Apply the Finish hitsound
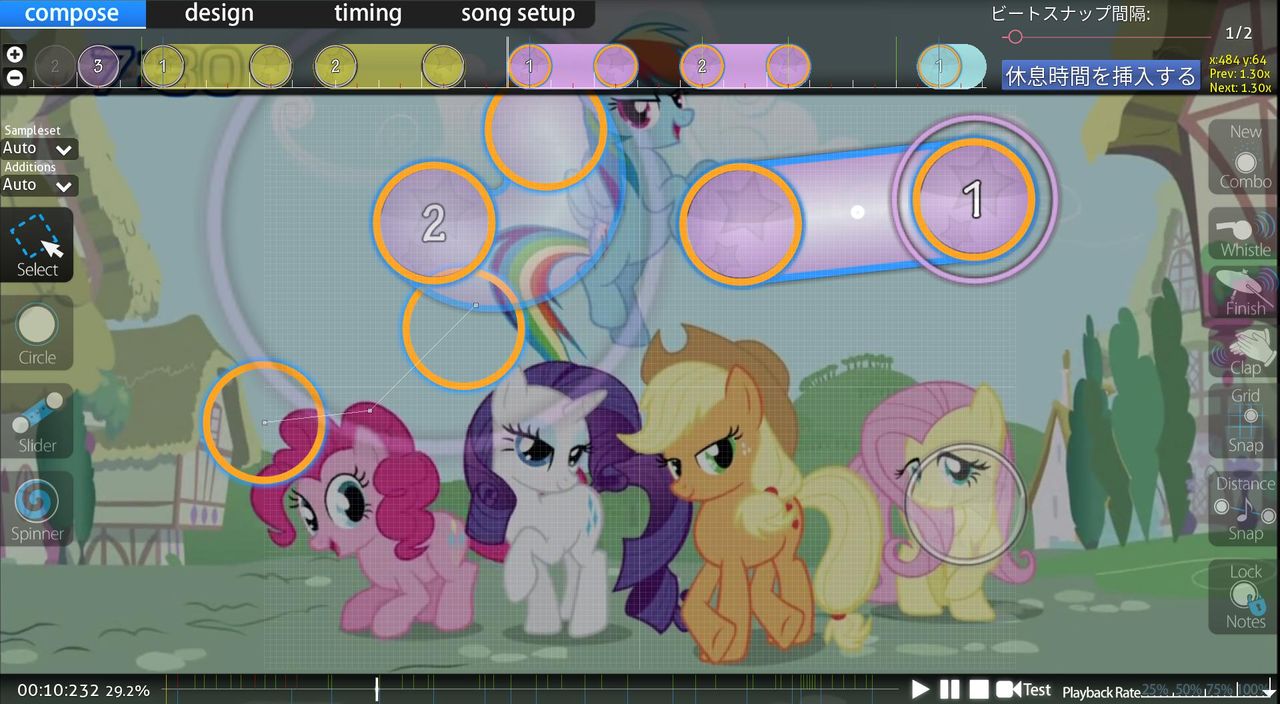This screenshot has width=1280, height=704. click(1243, 290)
